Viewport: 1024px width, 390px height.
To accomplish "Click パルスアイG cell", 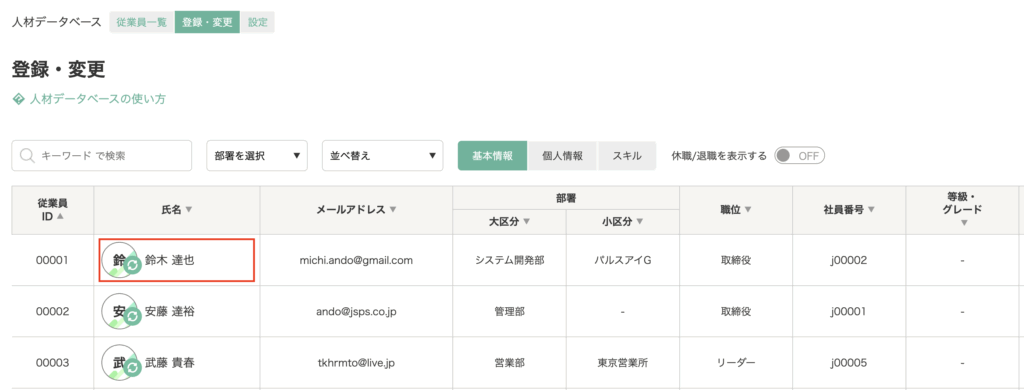I will [x=623, y=260].
